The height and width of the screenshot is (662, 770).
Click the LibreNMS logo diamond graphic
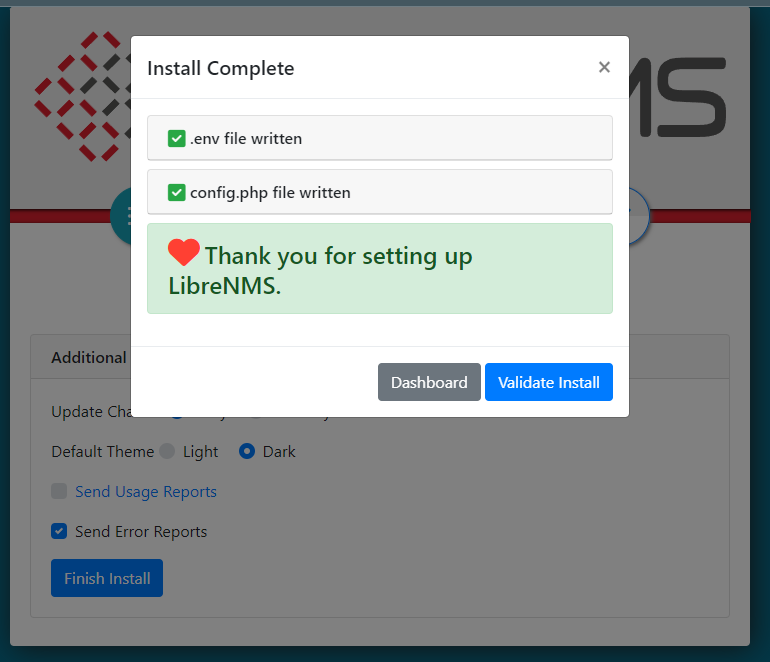82,96
